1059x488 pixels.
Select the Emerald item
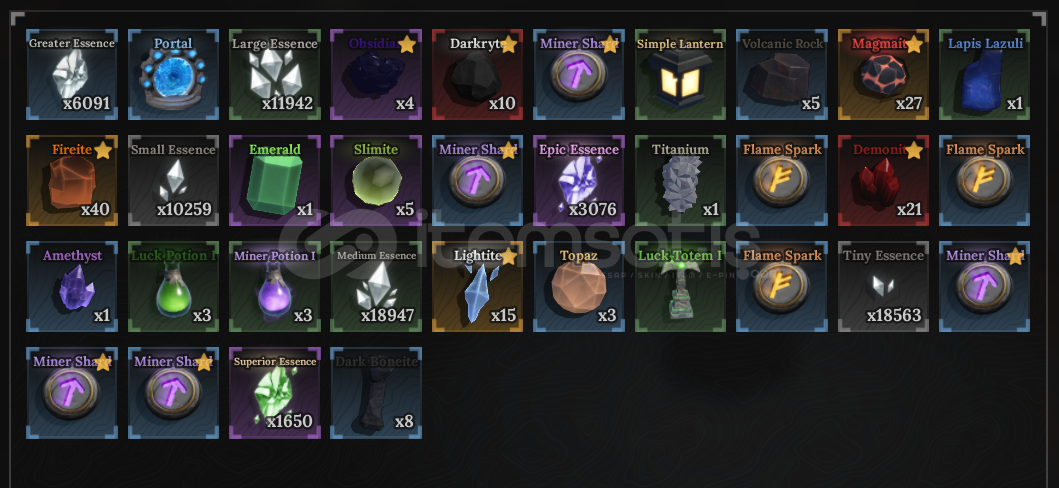275,180
